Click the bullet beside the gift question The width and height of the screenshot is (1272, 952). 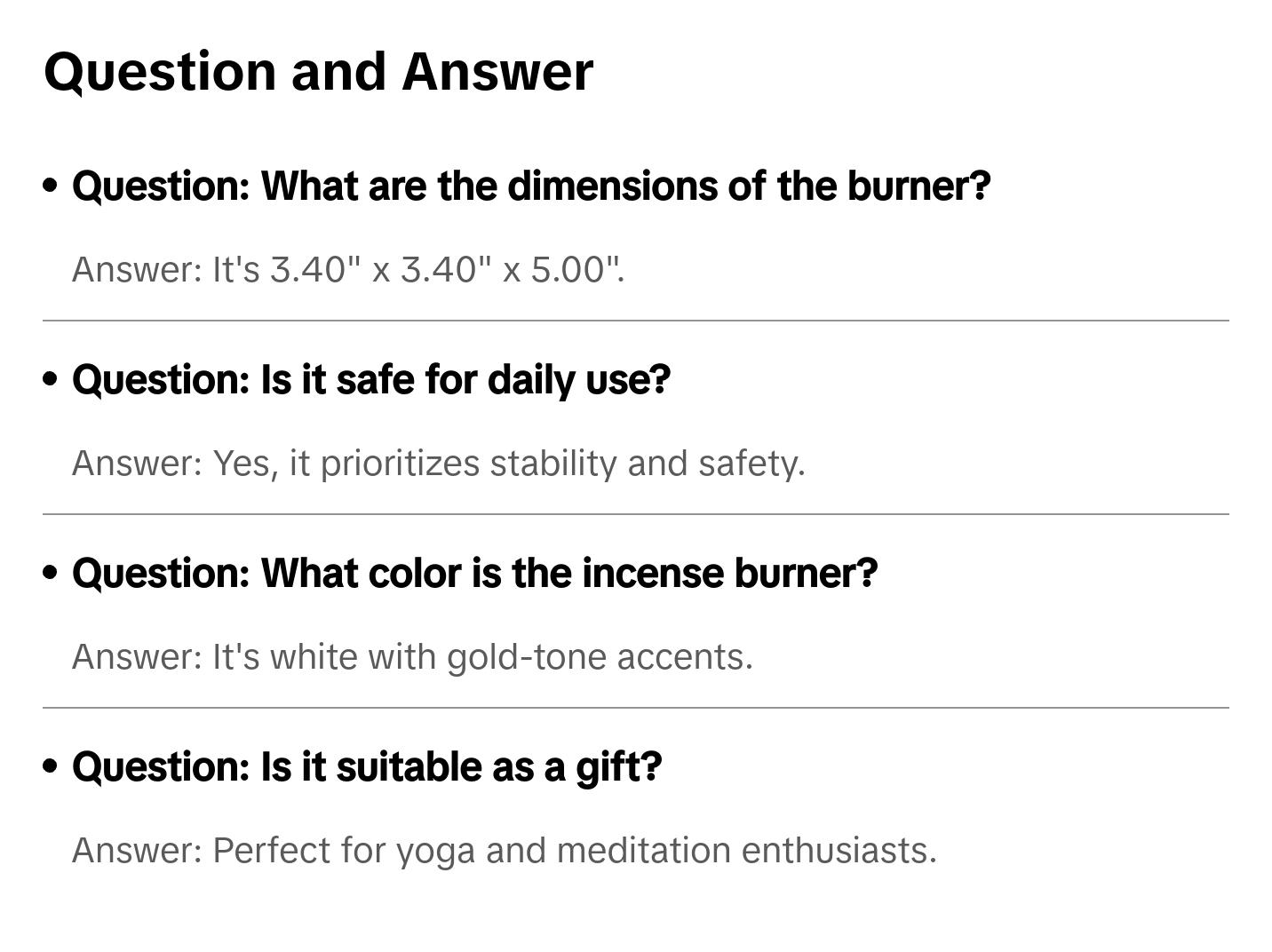pos(51,766)
